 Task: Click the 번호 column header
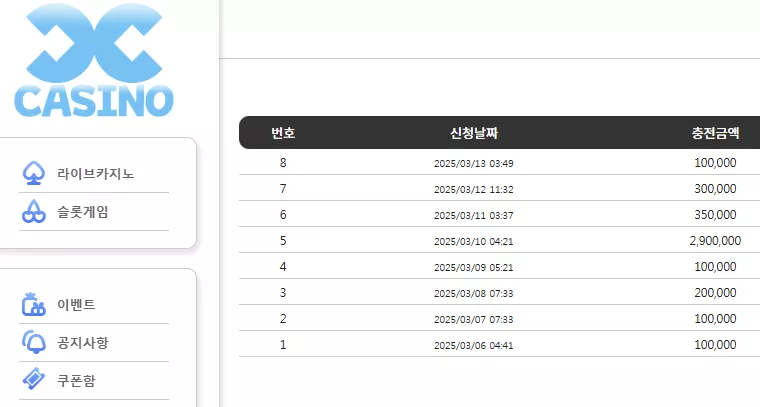[x=283, y=133]
